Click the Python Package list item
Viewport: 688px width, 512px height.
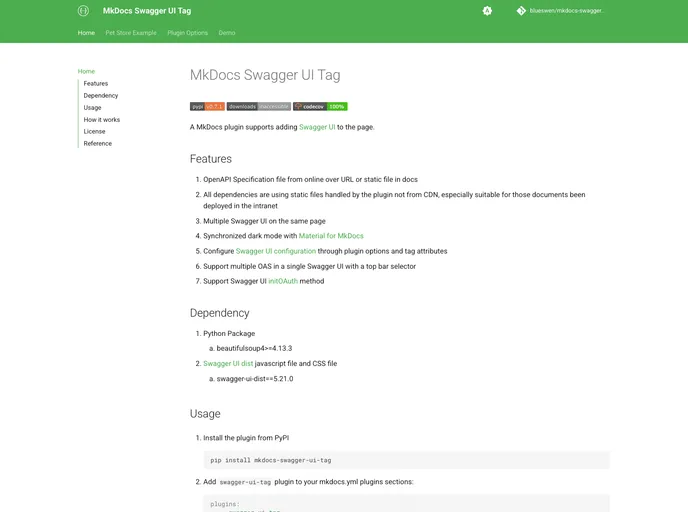[229, 333]
